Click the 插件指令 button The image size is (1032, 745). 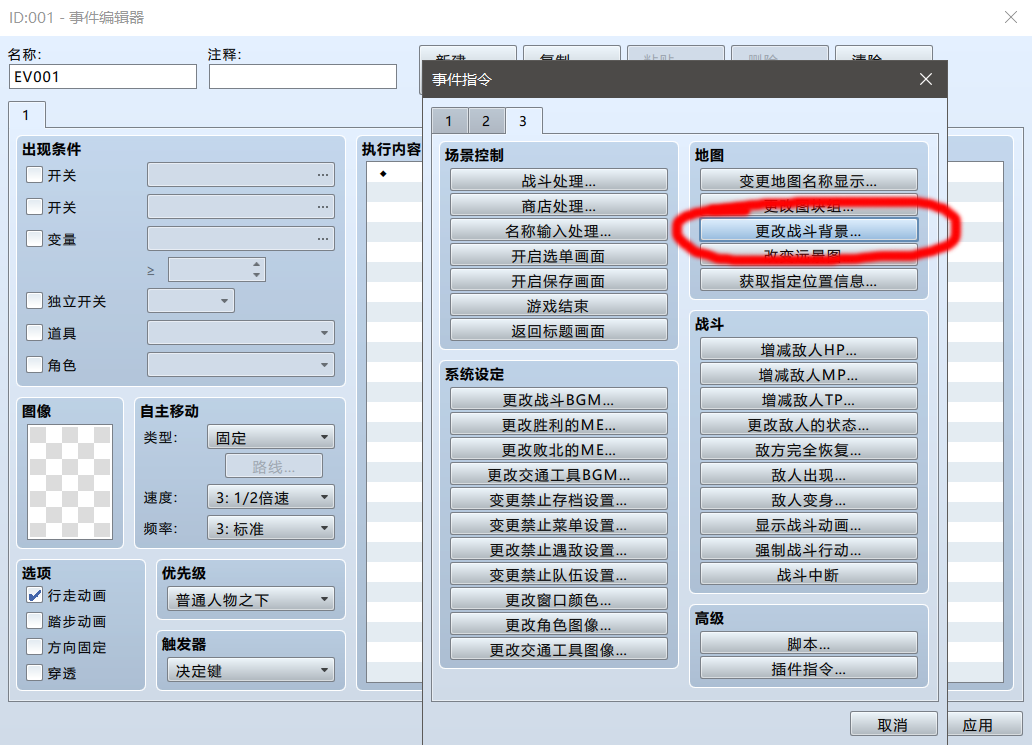pyautogui.click(x=808, y=668)
